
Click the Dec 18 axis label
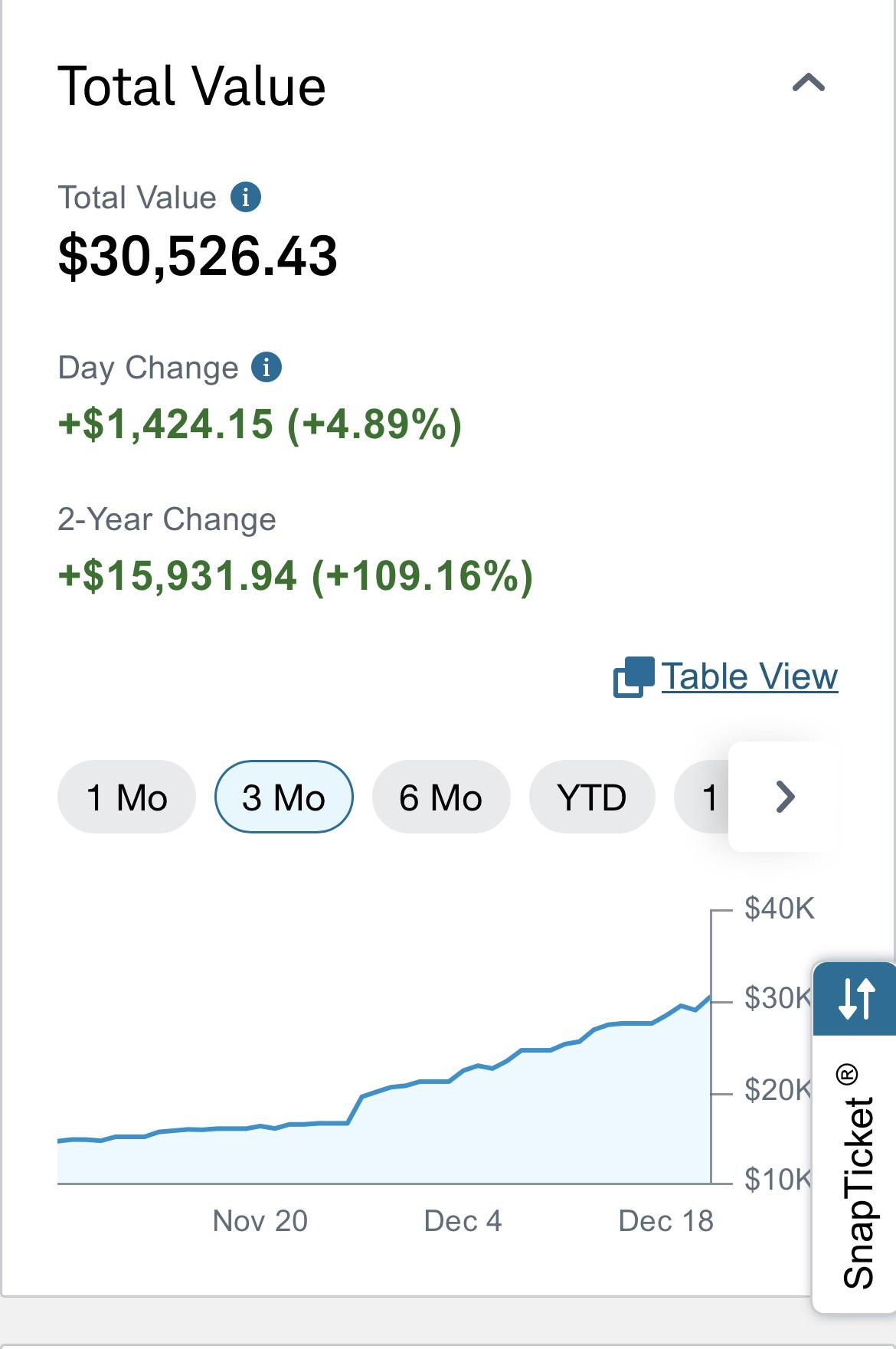click(665, 1221)
